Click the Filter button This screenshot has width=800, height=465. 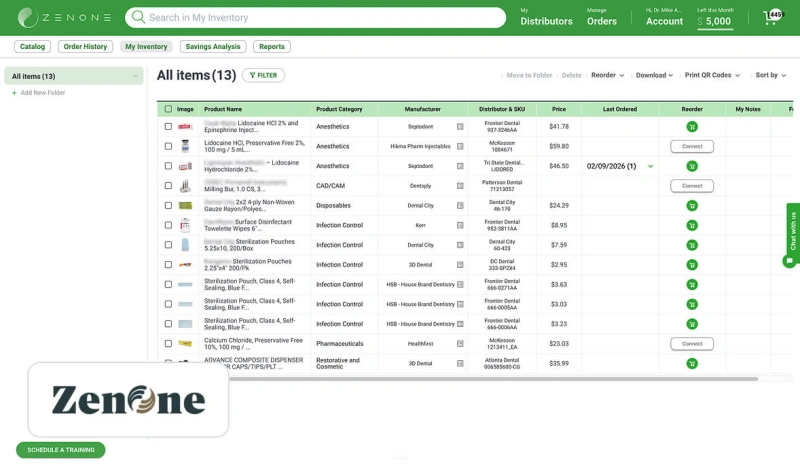click(263, 75)
